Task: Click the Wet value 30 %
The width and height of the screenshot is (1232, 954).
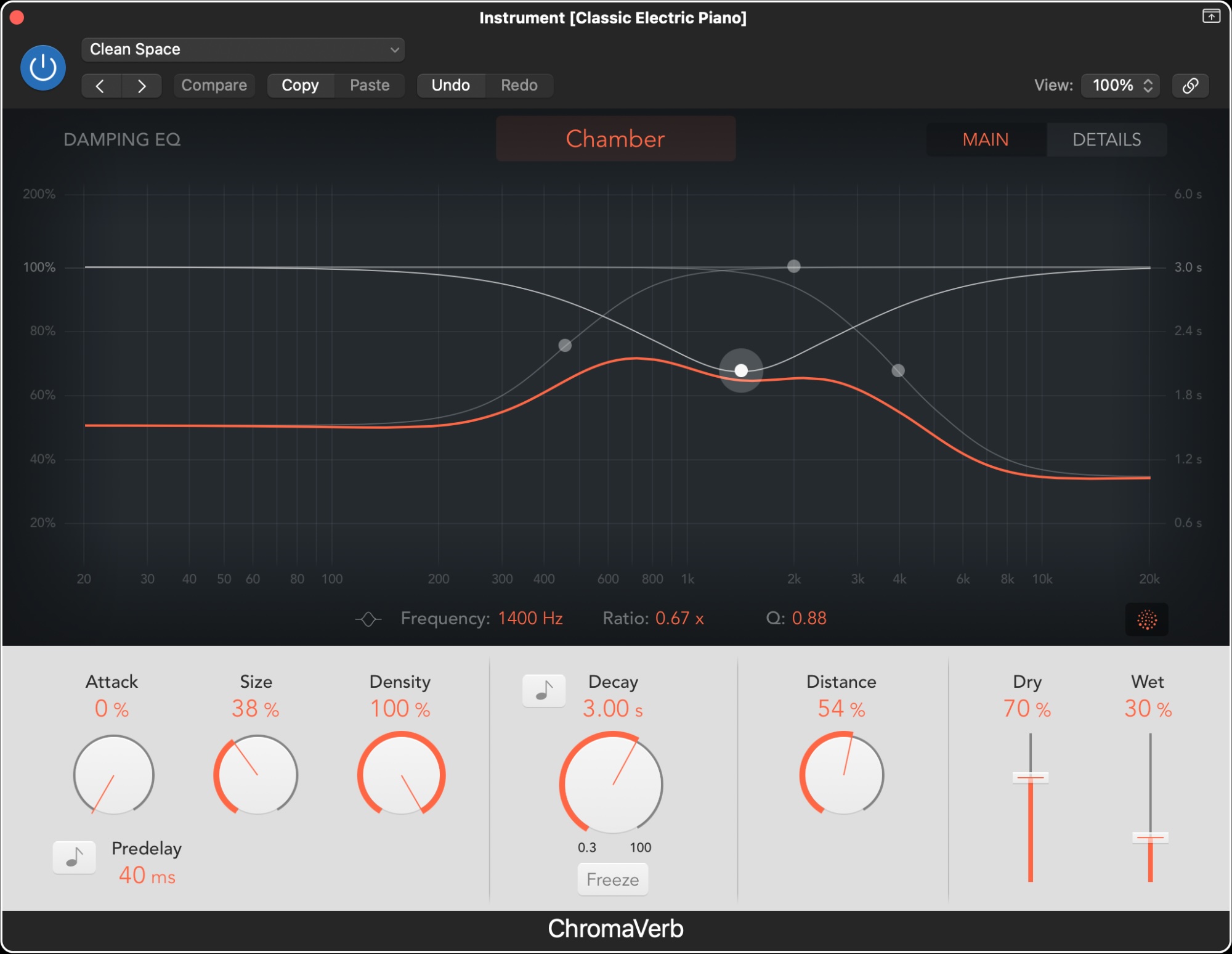Action: point(1148,709)
